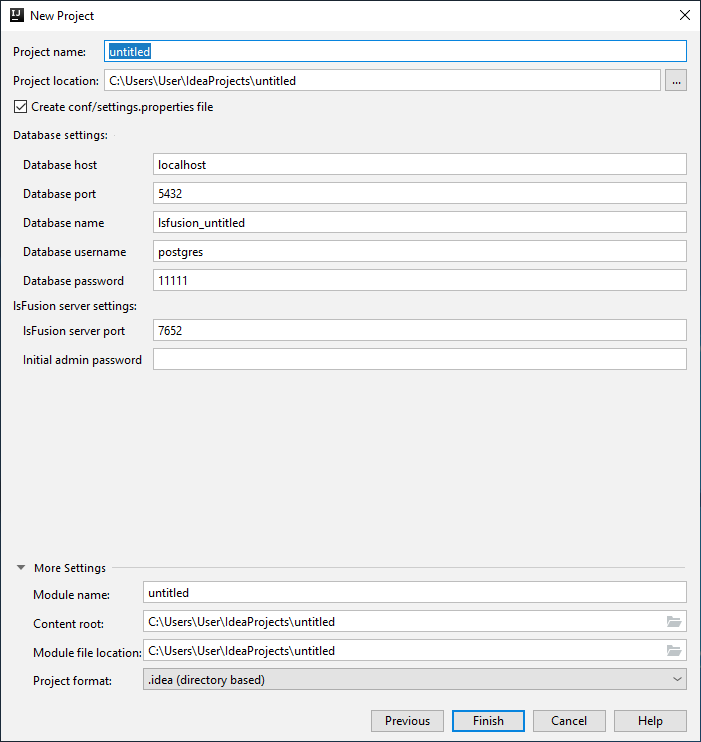Open folder browser for Content root
Image resolution: width=701 pixels, height=742 pixels.
674,622
